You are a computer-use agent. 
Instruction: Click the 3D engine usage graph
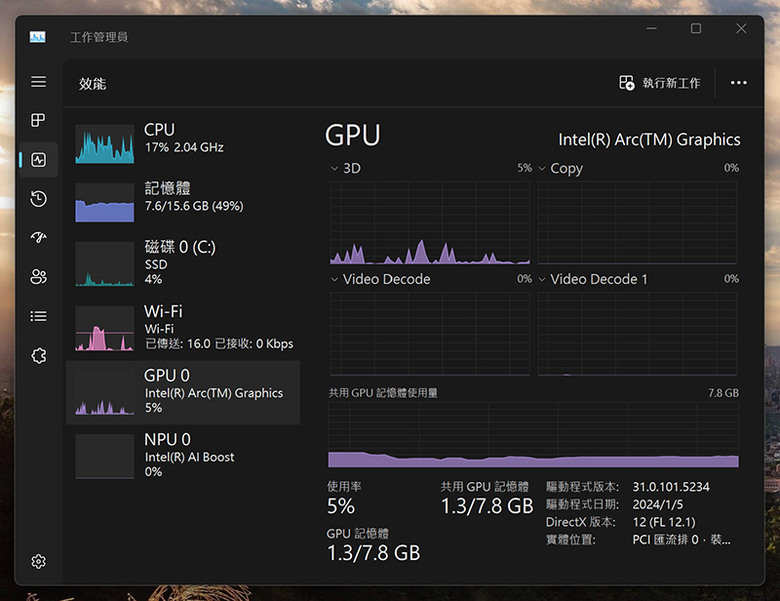430,222
